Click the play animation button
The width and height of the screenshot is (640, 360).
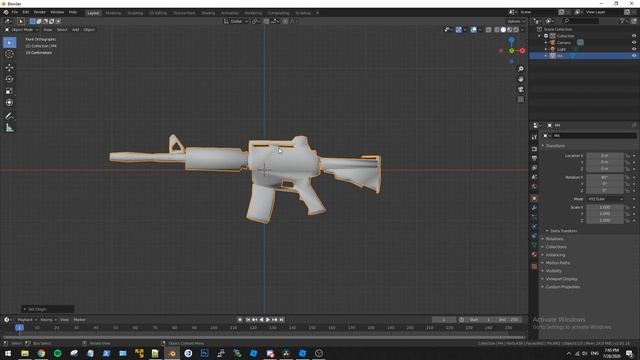[268, 320]
